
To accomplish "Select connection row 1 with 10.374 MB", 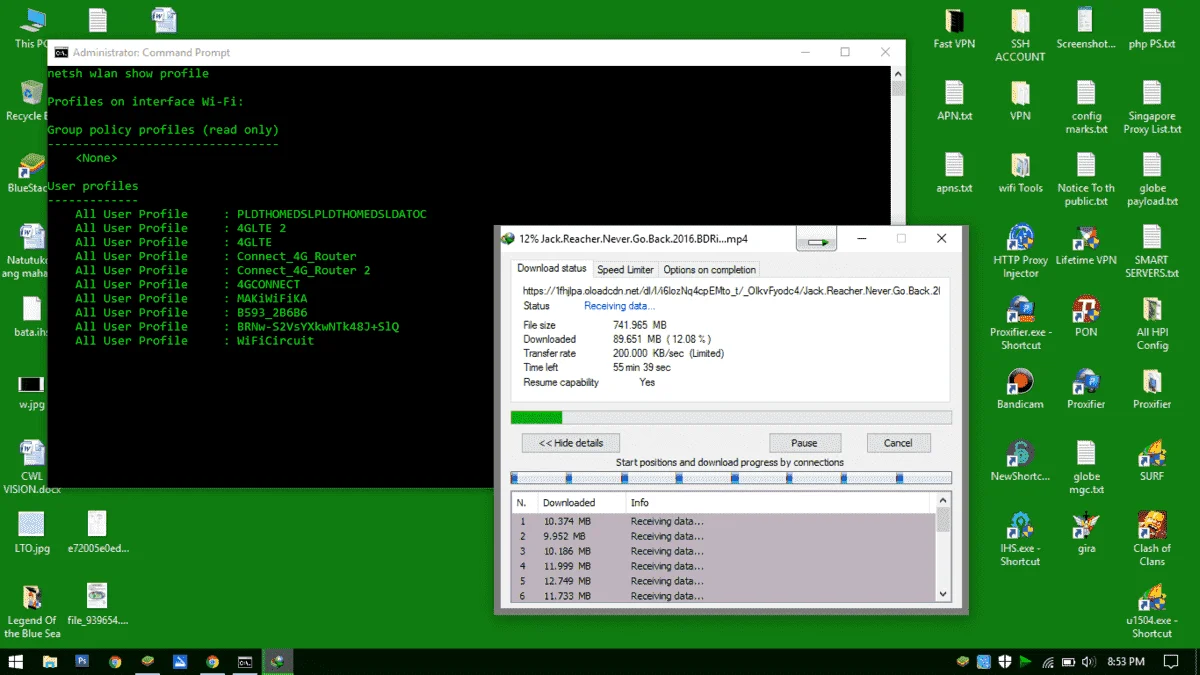I will pos(724,521).
